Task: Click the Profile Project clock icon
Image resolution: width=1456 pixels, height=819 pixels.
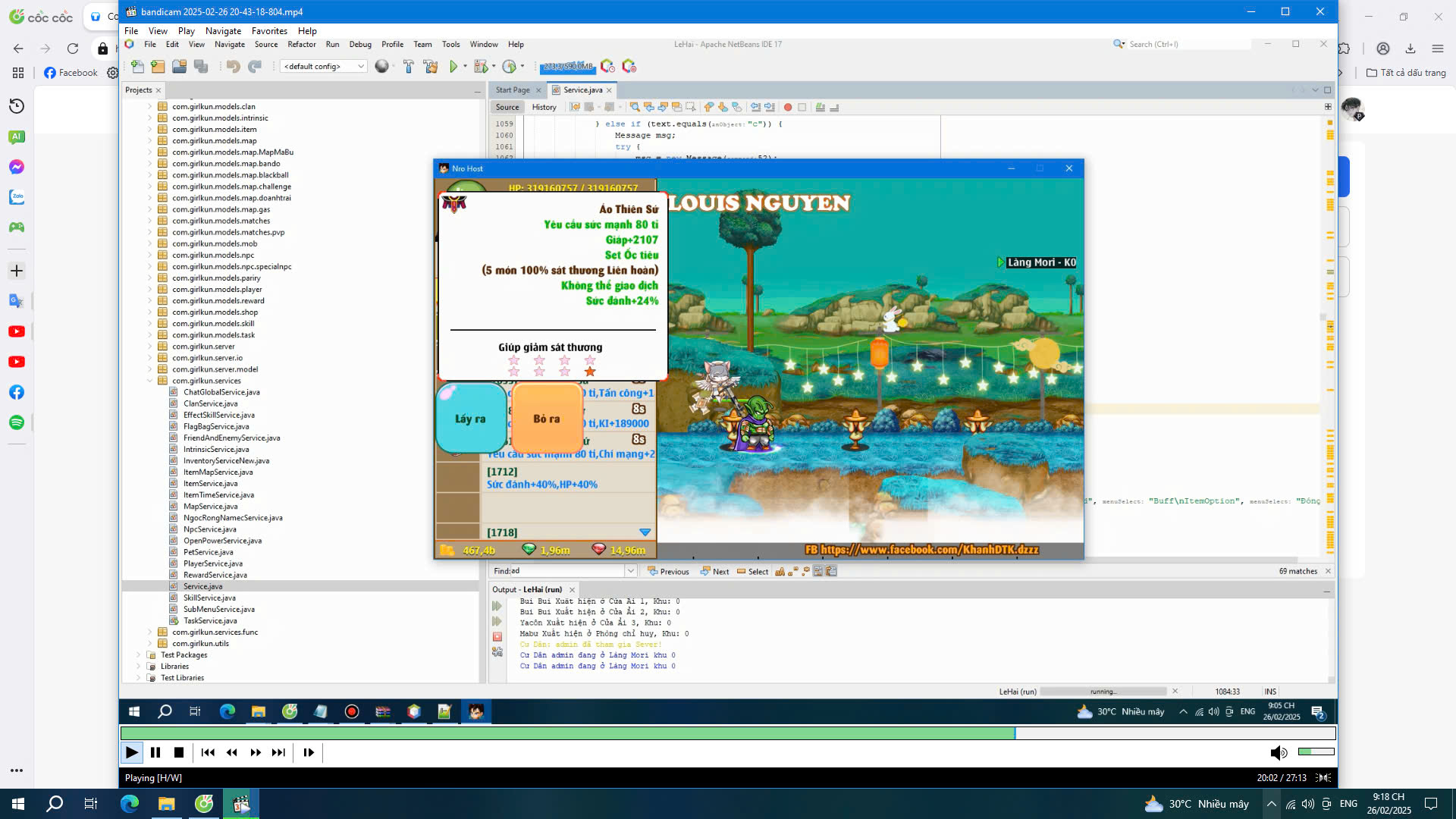Action: (510, 67)
